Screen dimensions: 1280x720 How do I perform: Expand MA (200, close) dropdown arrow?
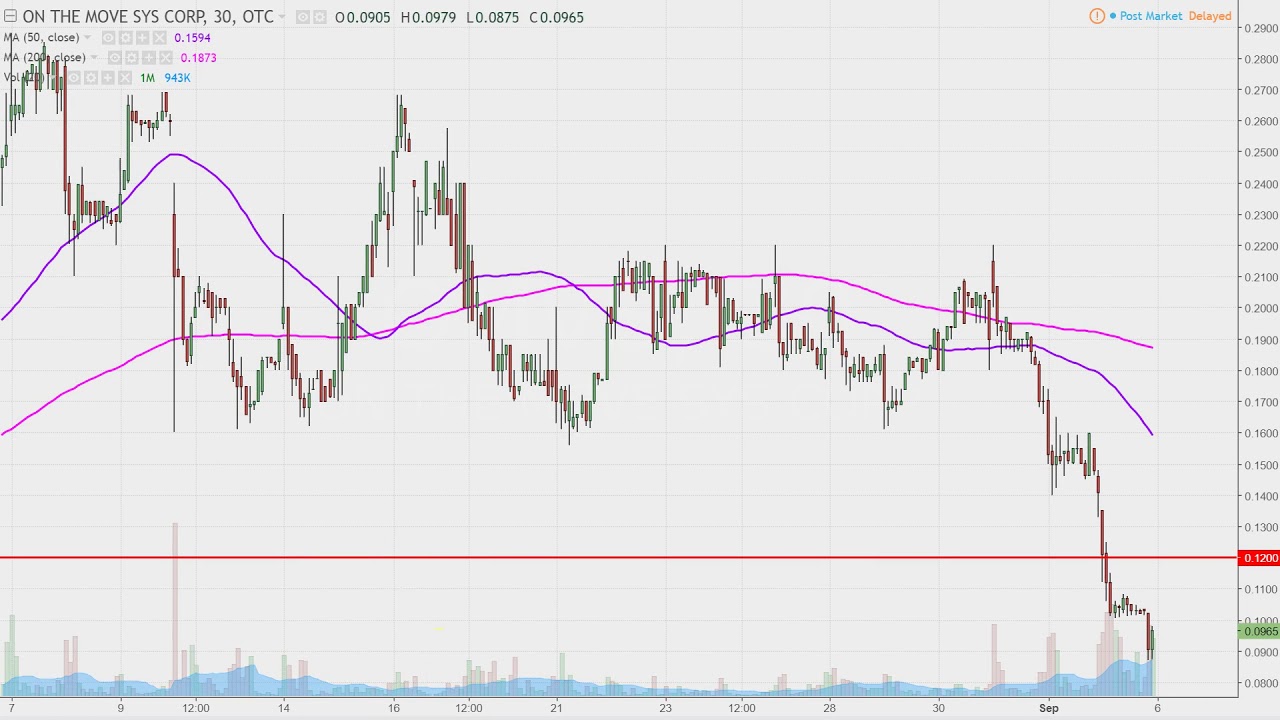click(94, 57)
